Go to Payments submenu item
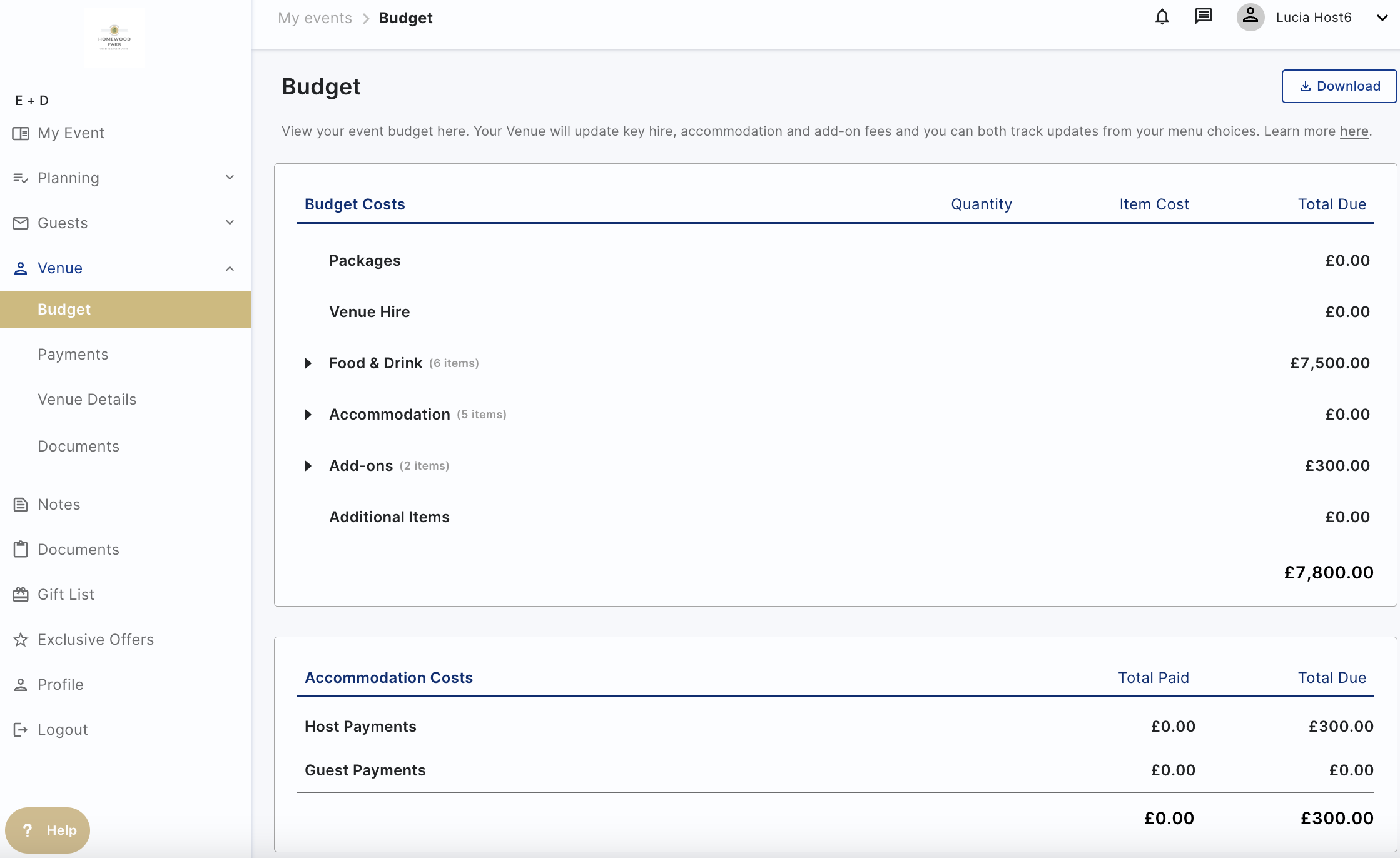Viewport: 1400px width, 858px height. 73,354
